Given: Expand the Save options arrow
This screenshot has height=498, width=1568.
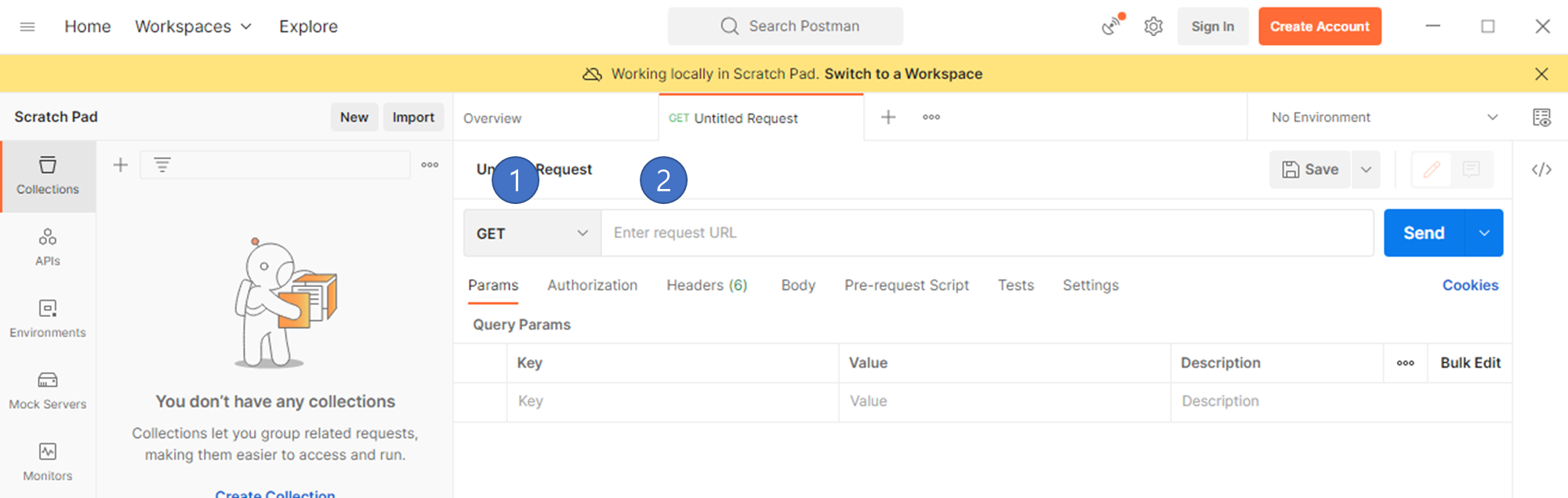Looking at the screenshot, I should [x=1366, y=169].
